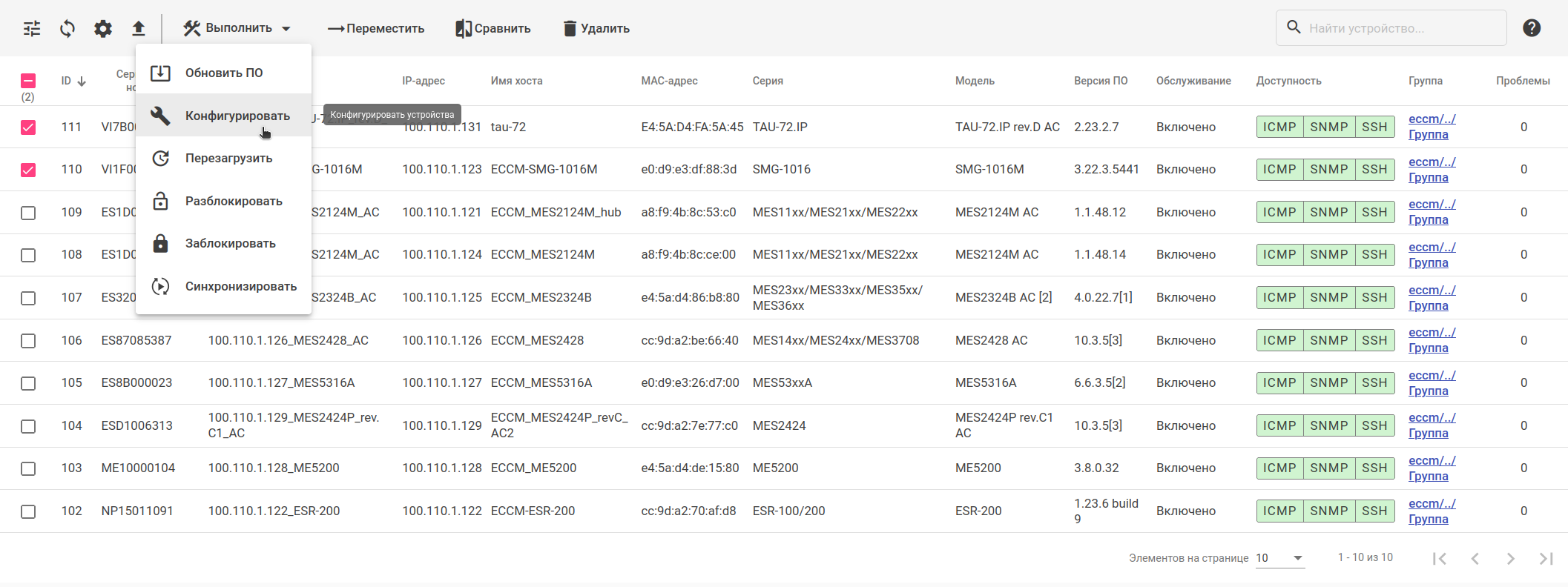Go to the next page arrow
Viewport: 1568px width, 587px height.
click(x=1510, y=558)
